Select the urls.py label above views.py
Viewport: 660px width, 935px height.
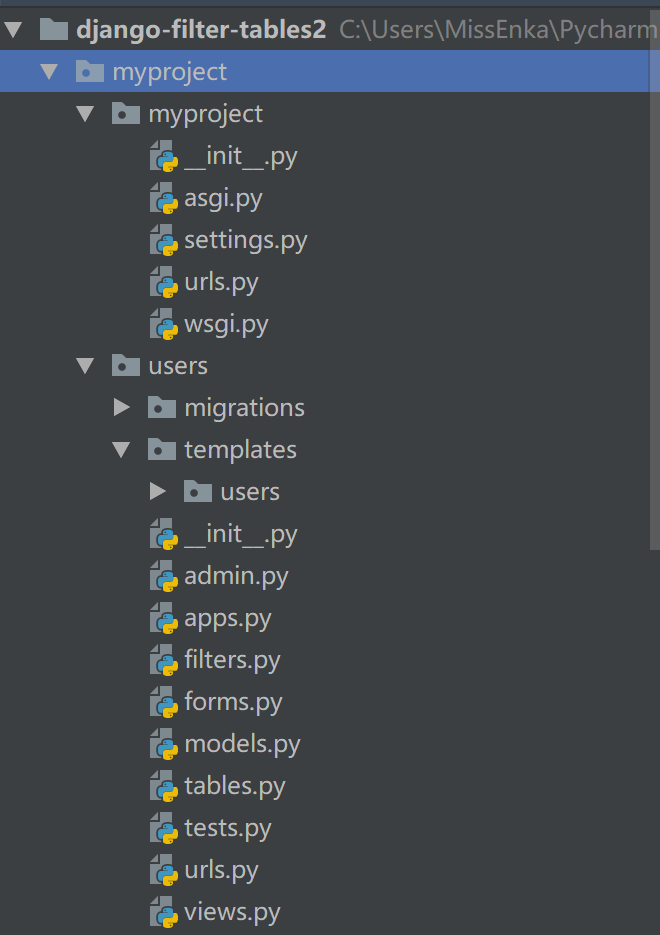[221, 871]
